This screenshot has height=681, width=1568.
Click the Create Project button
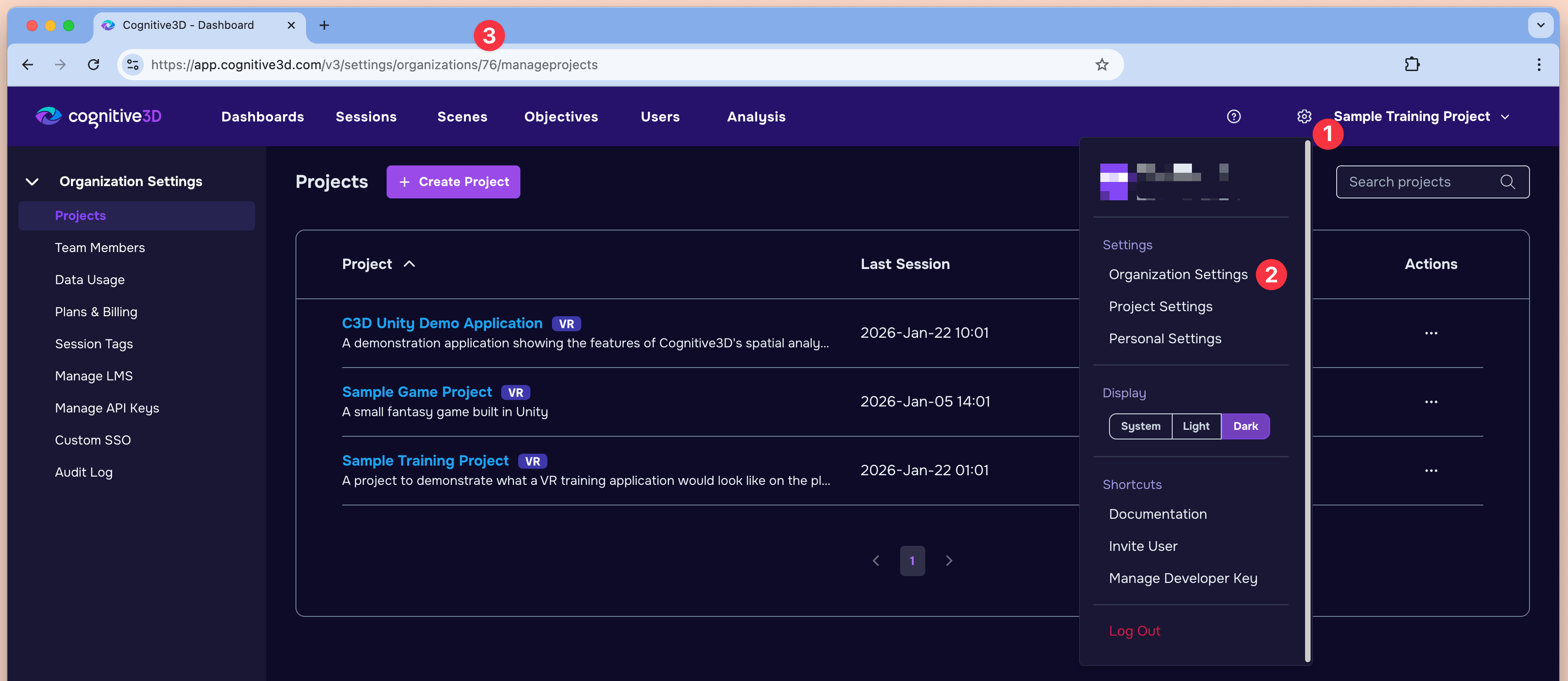pos(453,181)
